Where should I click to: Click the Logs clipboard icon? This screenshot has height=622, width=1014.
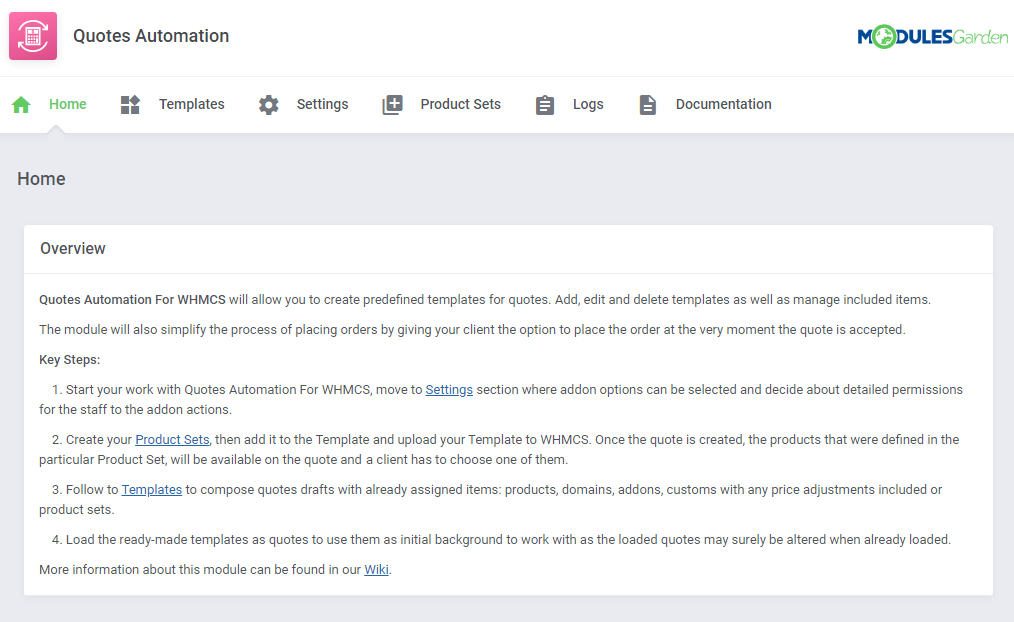coord(545,105)
